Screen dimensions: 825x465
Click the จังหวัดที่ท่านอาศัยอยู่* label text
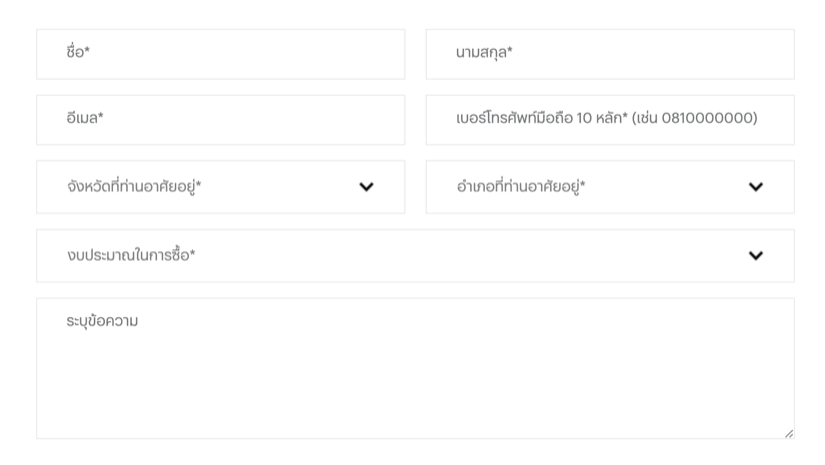(x=134, y=186)
